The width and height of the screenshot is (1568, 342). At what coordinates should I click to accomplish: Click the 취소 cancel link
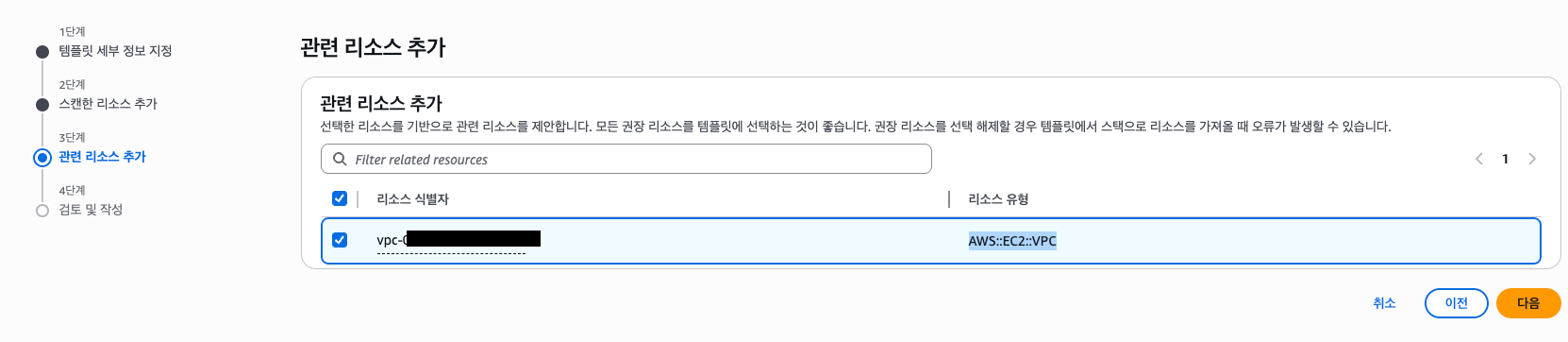[1384, 303]
